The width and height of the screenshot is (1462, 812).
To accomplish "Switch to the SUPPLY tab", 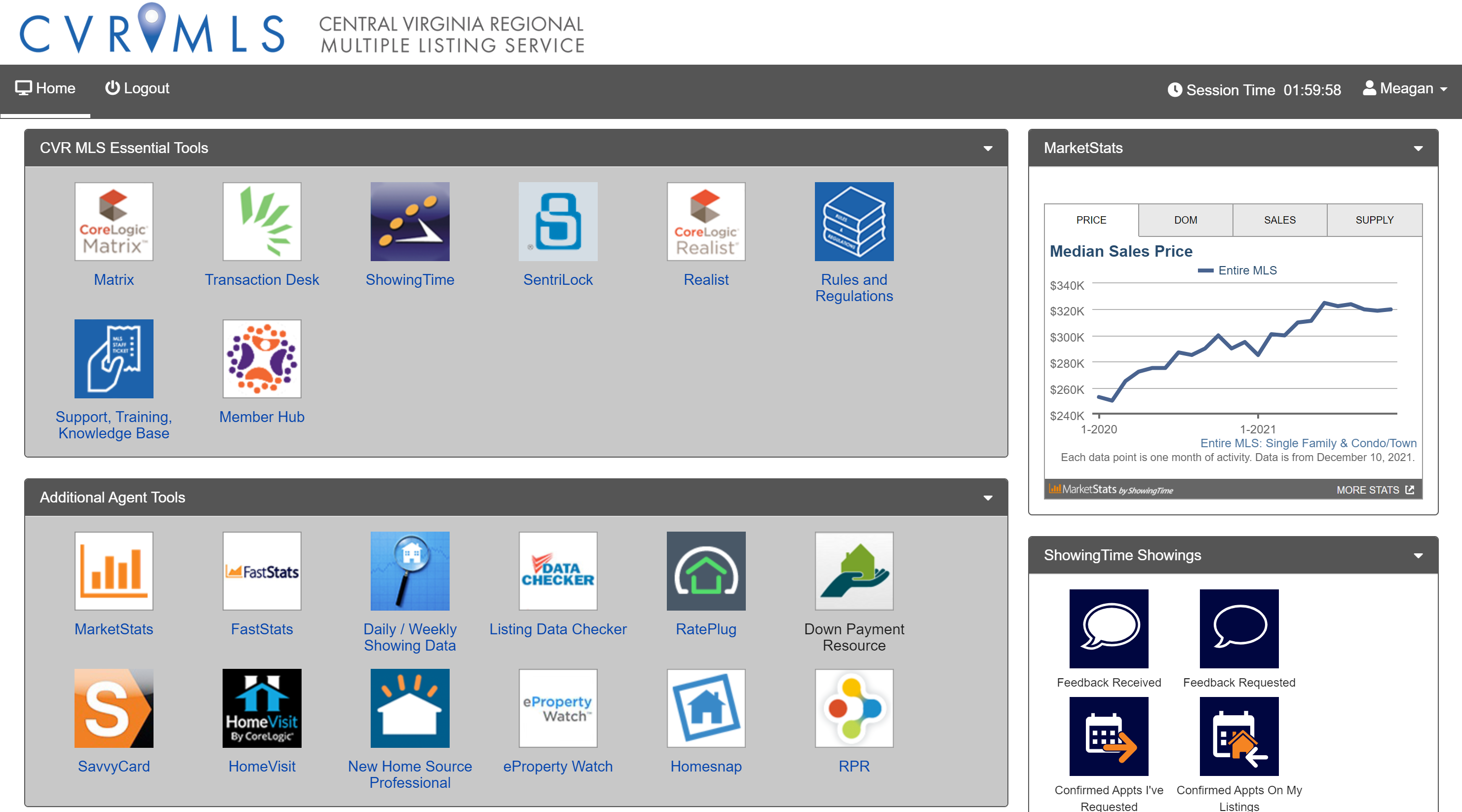I will [x=1374, y=220].
